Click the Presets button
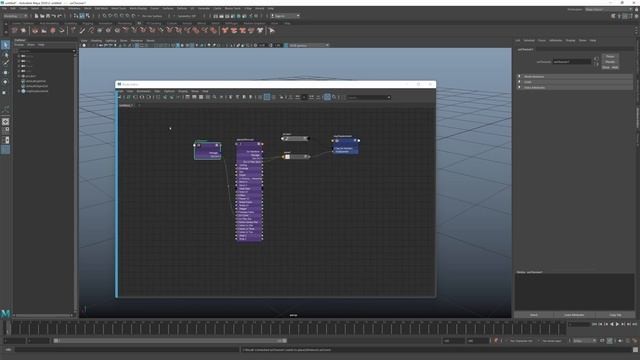Image resolution: width=640 pixels, height=360 pixels. [610, 62]
